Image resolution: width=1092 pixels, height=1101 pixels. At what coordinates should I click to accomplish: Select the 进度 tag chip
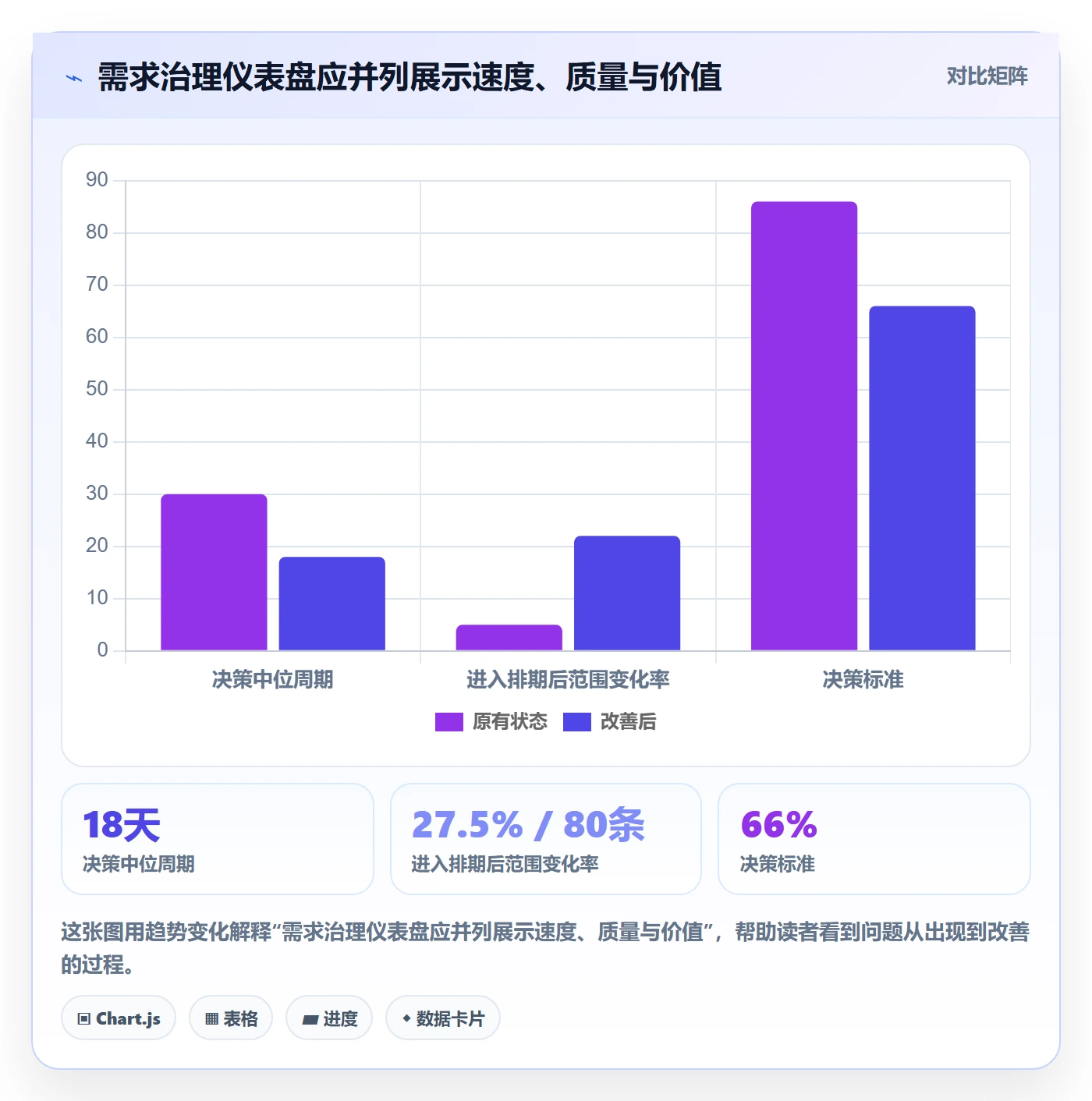point(329,1018)
